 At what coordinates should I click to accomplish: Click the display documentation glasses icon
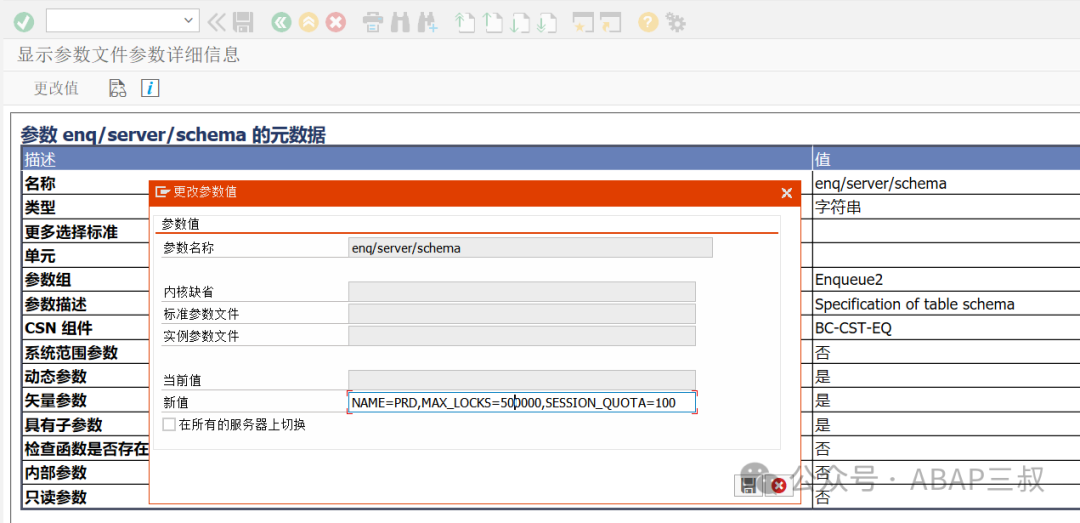118,88
